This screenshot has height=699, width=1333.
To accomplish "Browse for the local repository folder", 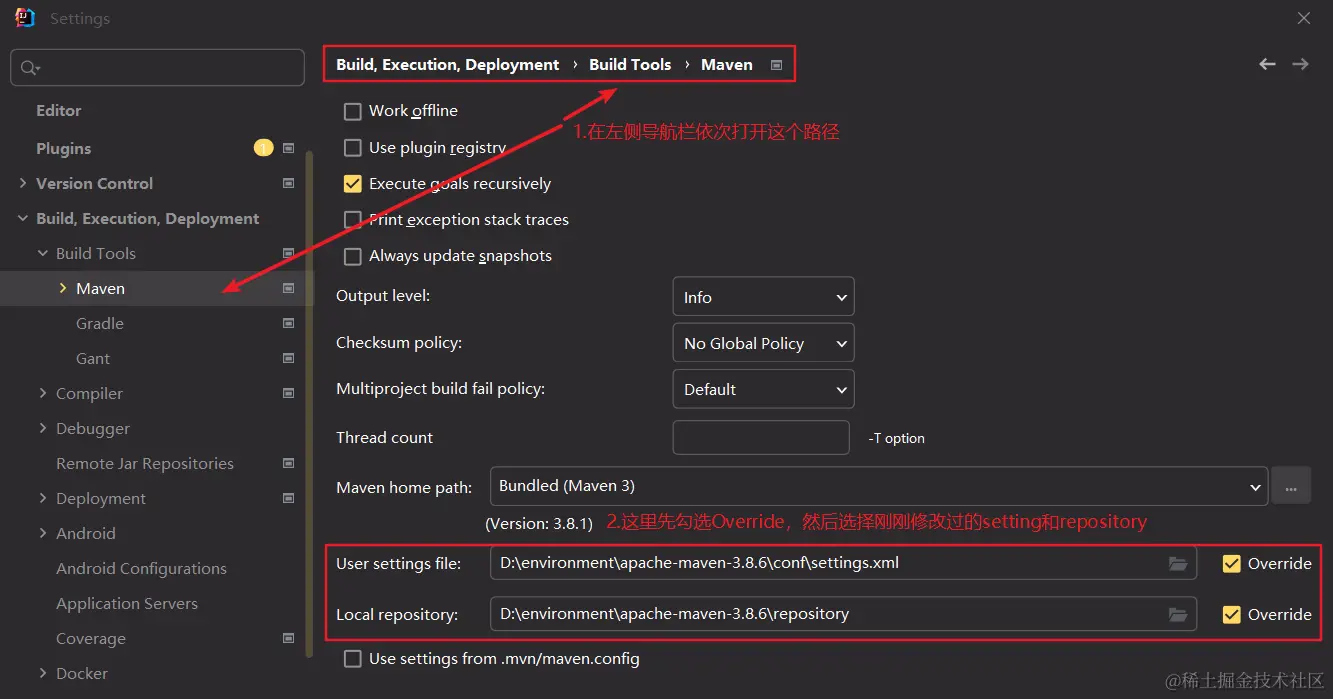I will (1178, 614).
